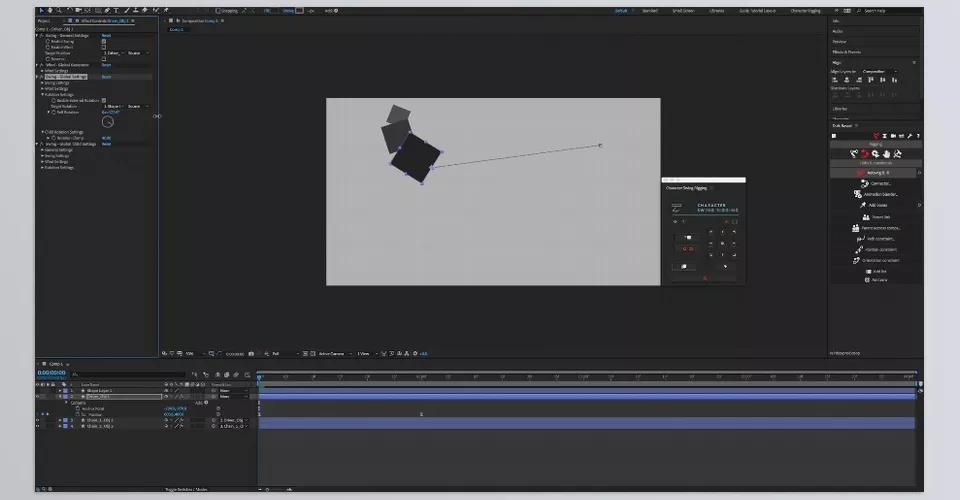Click the Duik hand controllers icon
The width and height of the screenshot is (960, 500).
[x=887, y=154]
